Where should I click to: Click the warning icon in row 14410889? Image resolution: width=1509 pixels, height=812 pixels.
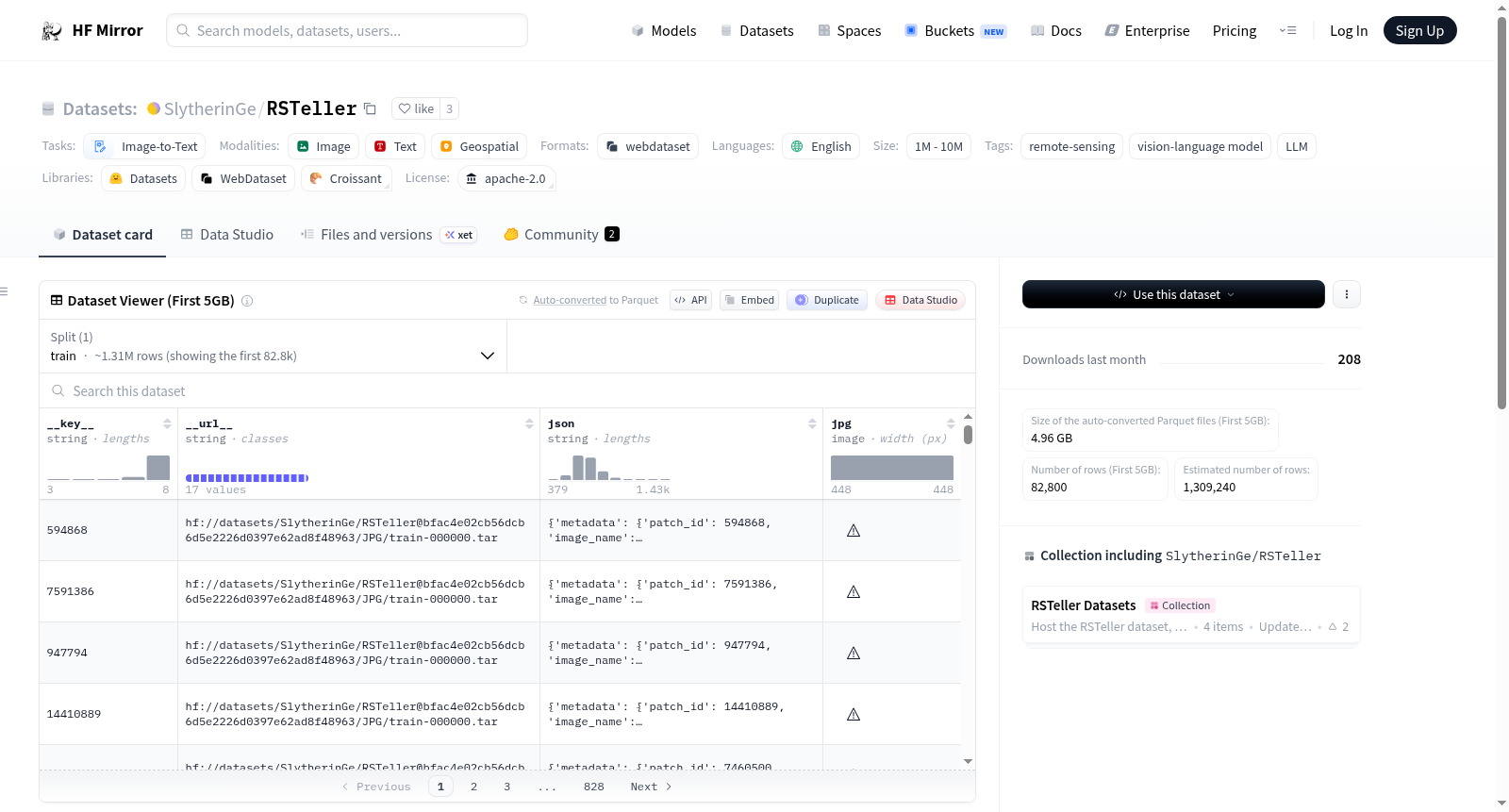[854, 715]
